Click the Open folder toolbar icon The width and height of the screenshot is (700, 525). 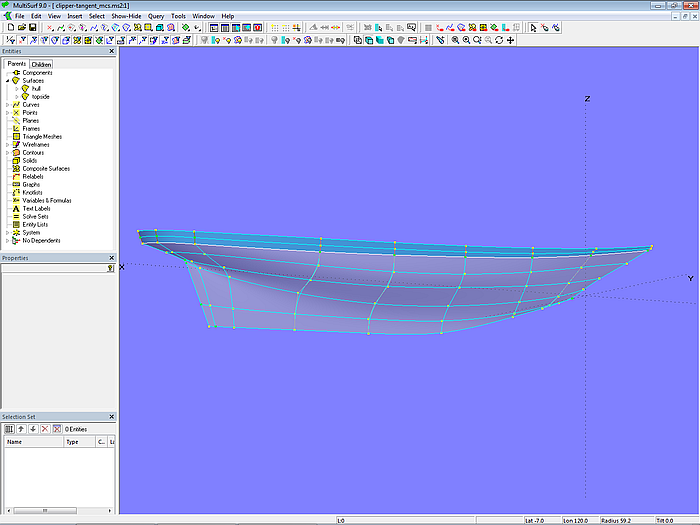(x=21, y=28)
